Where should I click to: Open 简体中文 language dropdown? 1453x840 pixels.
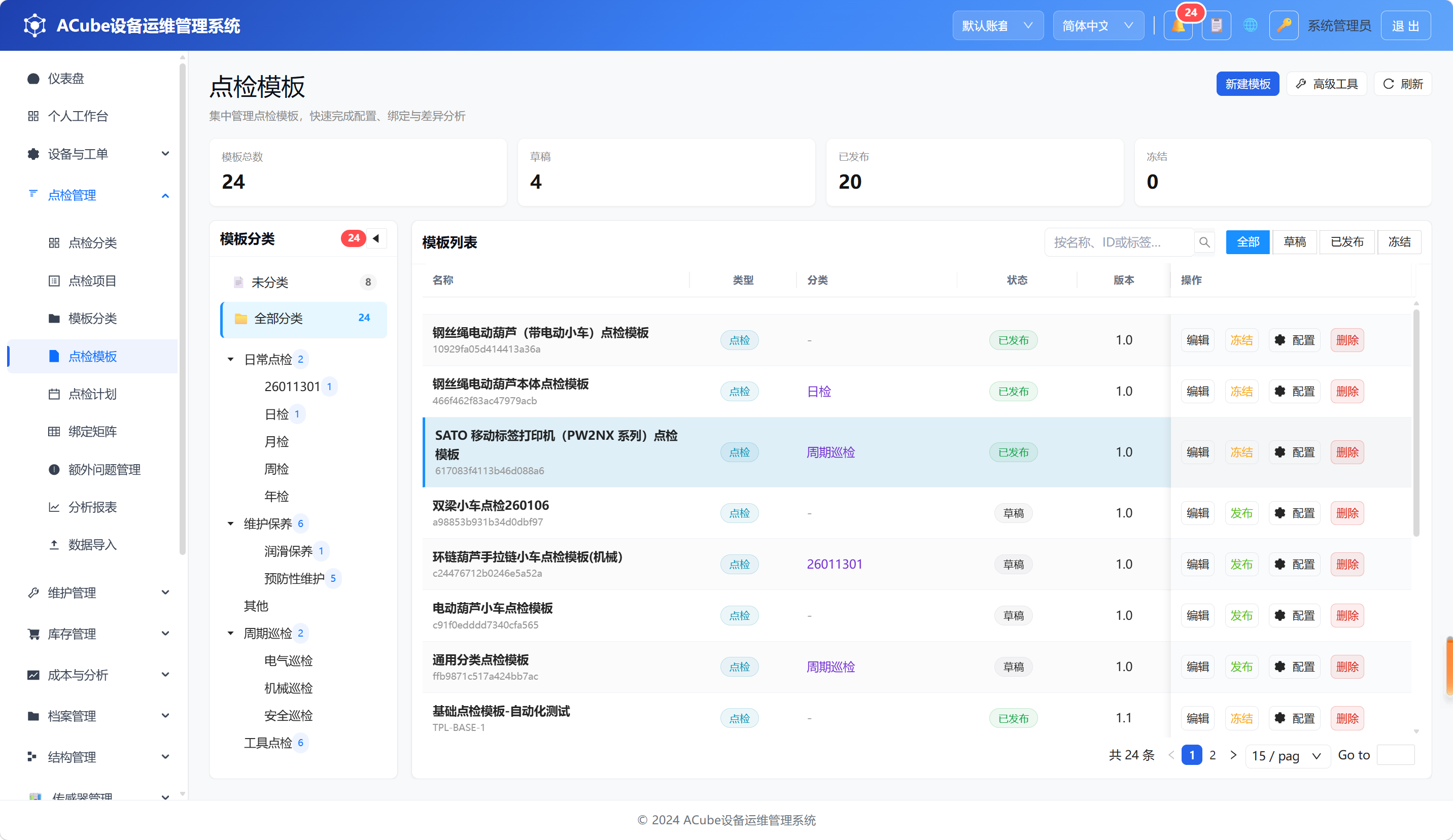coord(1098,26)
